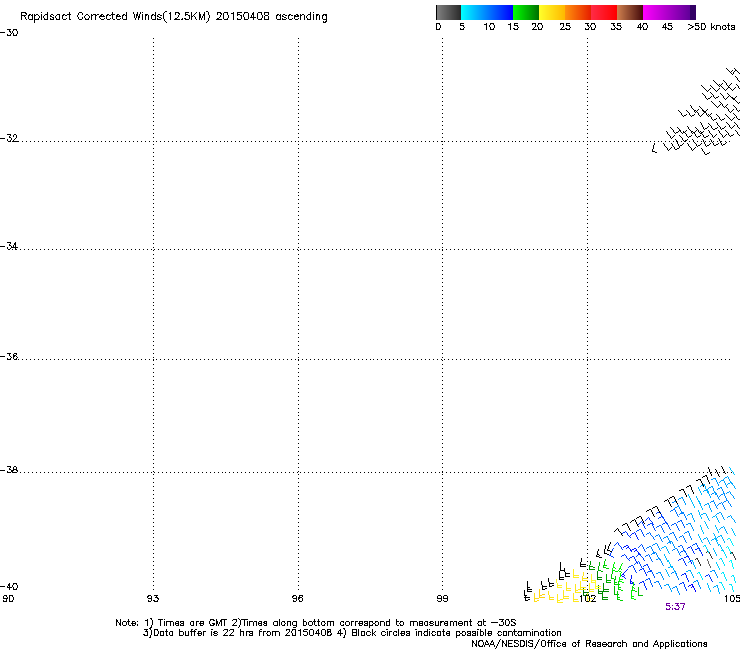Viewport: 740px width, 650px height.
Task: Click the Rapidscat Corrected Winds title text
Action: click(x=174, y=17)
